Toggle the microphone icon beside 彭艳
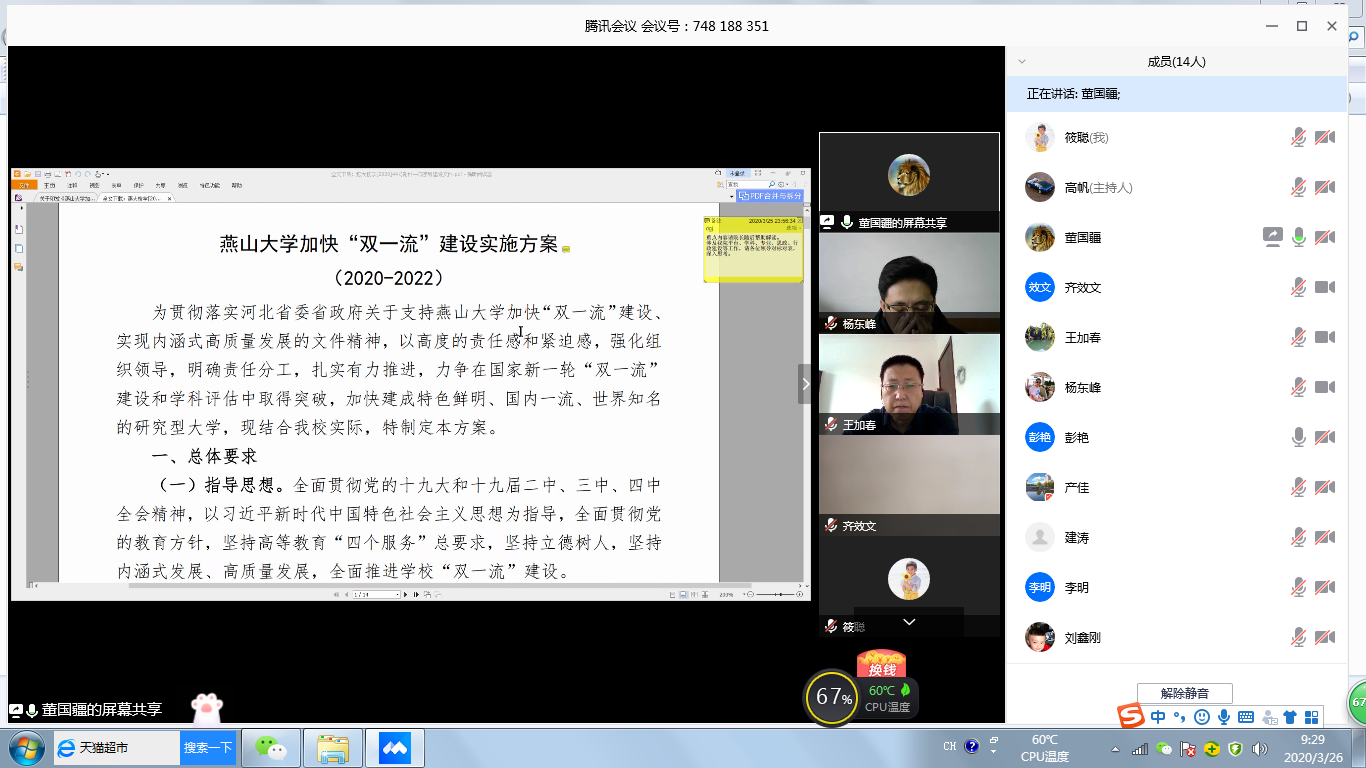1366x768 pixels. (x=1298, y=438)
